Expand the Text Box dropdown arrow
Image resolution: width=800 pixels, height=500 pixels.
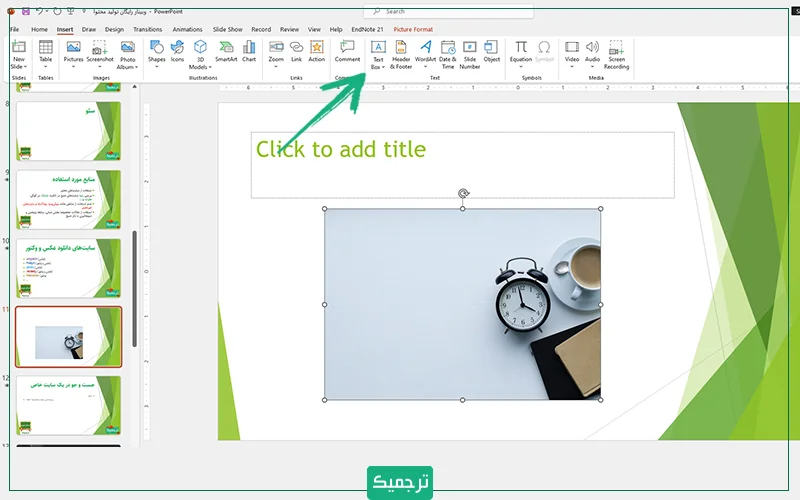point(383,67)
